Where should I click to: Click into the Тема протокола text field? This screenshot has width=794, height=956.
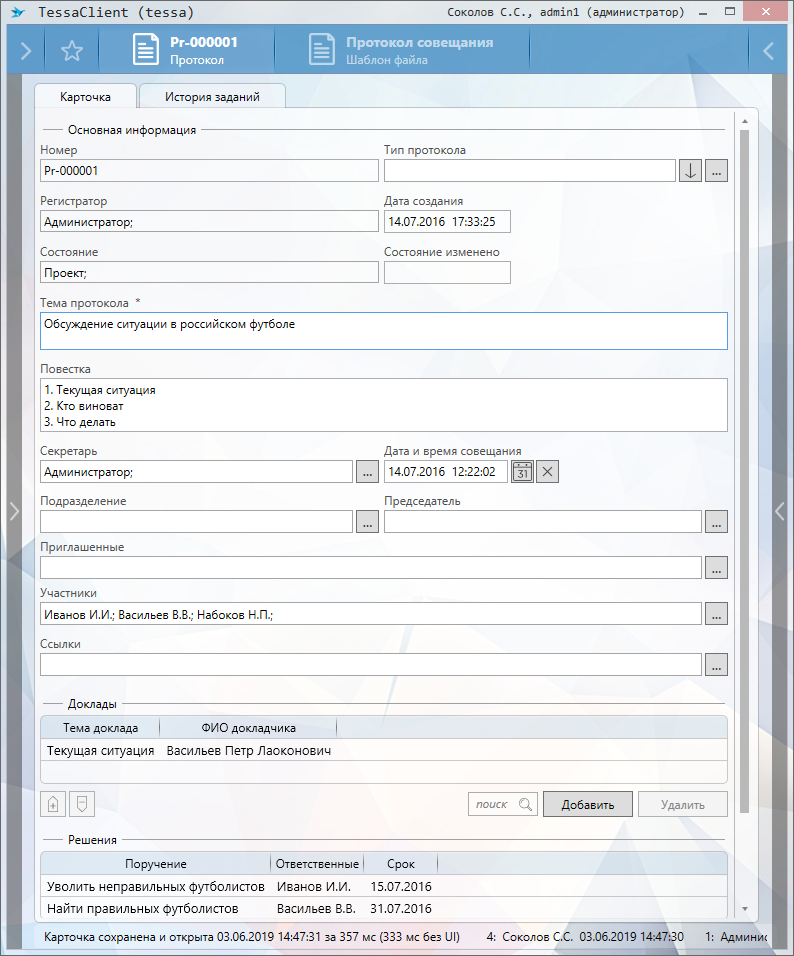pos(384,331)
